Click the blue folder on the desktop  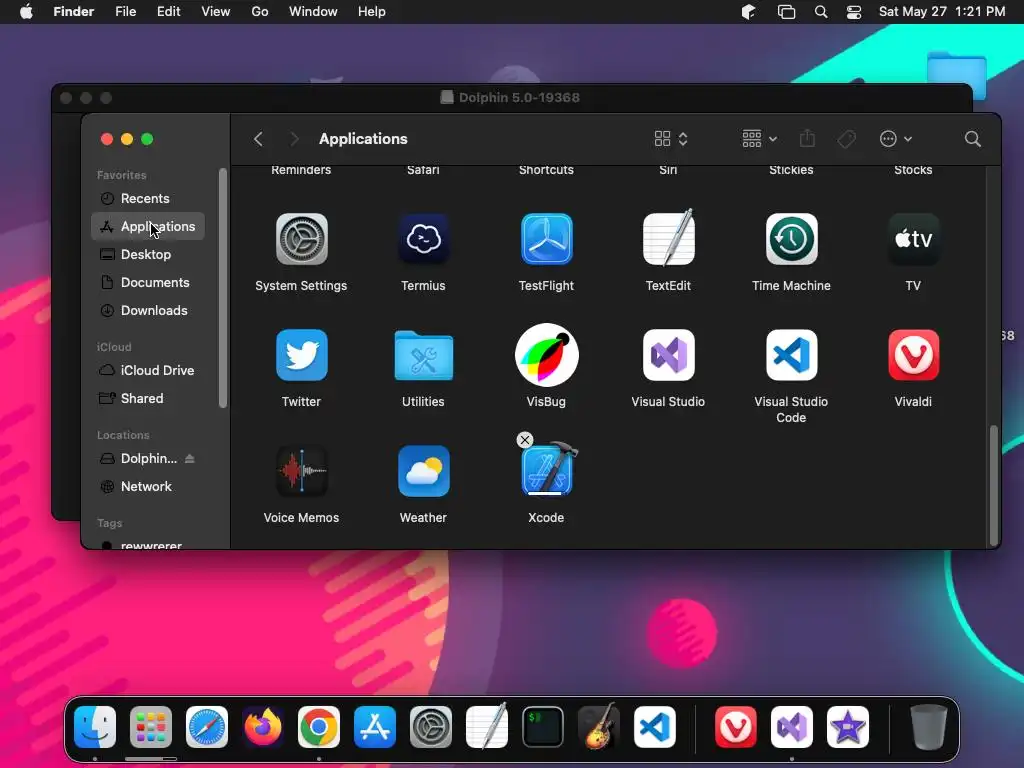[957, 76]
